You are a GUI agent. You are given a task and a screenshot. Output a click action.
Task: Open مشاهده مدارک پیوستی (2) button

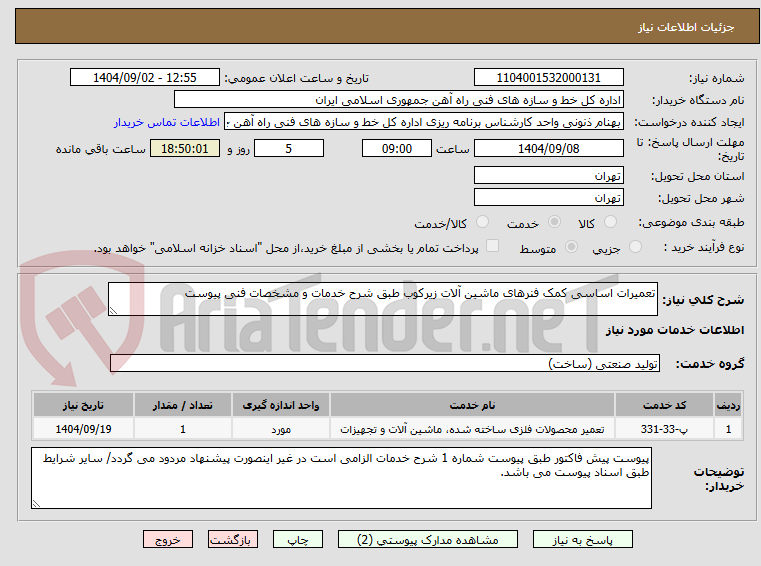pos(428,539)
